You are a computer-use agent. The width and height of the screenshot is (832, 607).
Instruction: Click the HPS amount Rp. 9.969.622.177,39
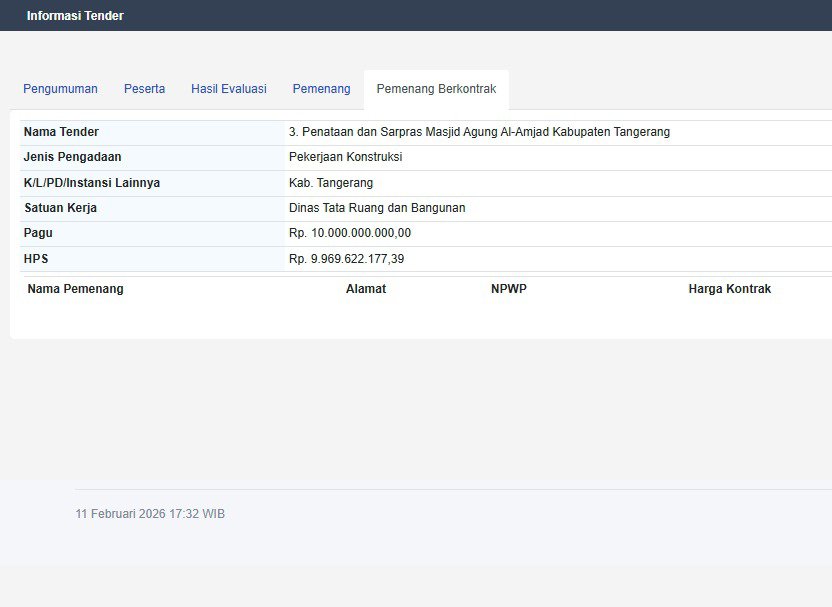coord(346,259)
